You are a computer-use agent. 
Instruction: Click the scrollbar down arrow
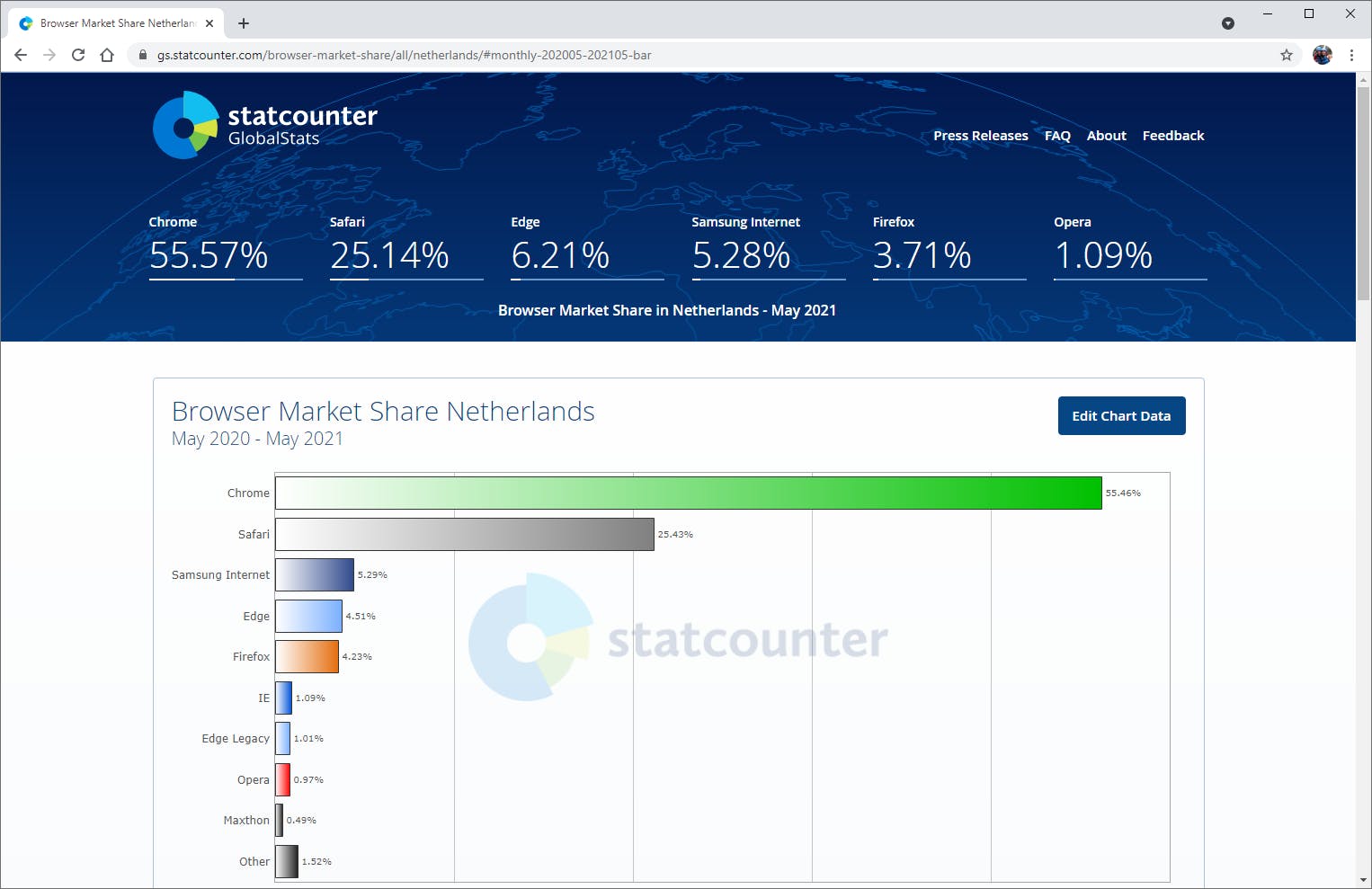(x=1364, y=881)
